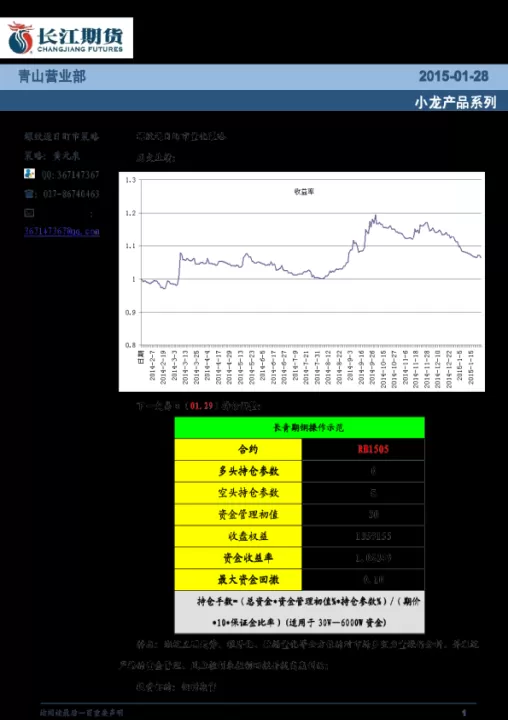Select the phone number 027-86740463
Image resolution: width=508 pixels, height=720 pixels.
(71, 194)
